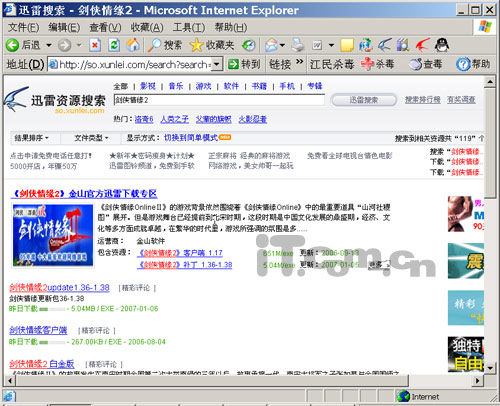Click the search text input field

coord(219,100)
